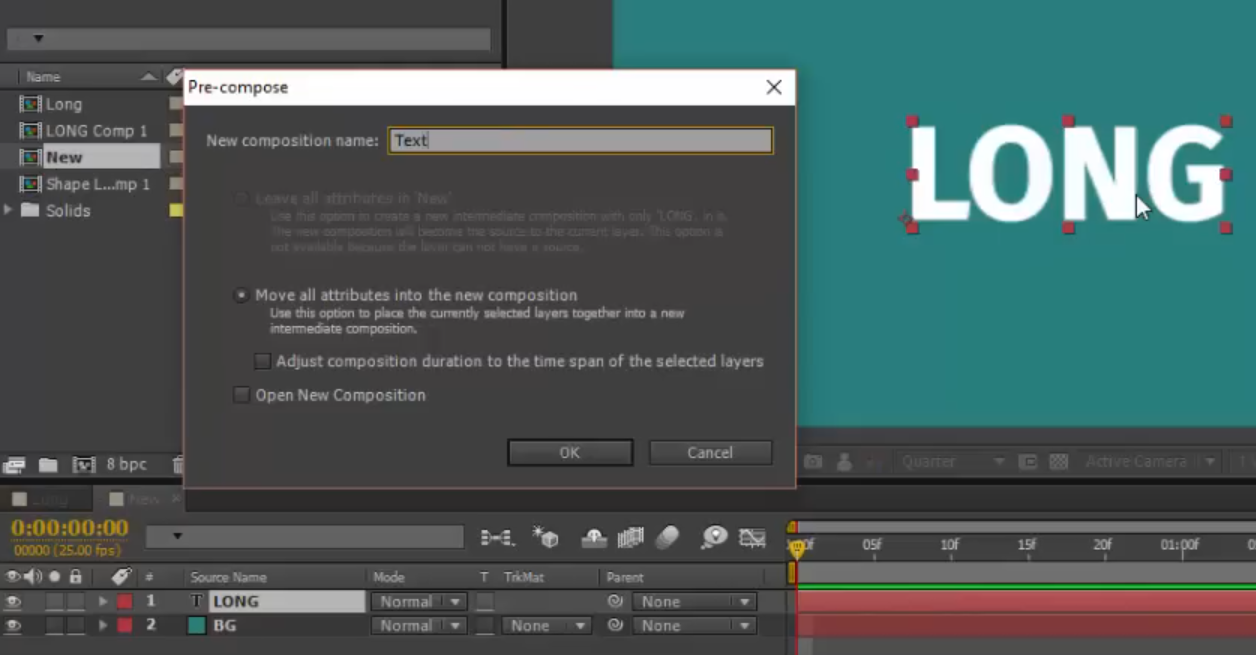Image resolution: width=1256 pixels, height=655 pixels.
Task: Close the Pre-compose dialog window
Action: pos(774,87)
